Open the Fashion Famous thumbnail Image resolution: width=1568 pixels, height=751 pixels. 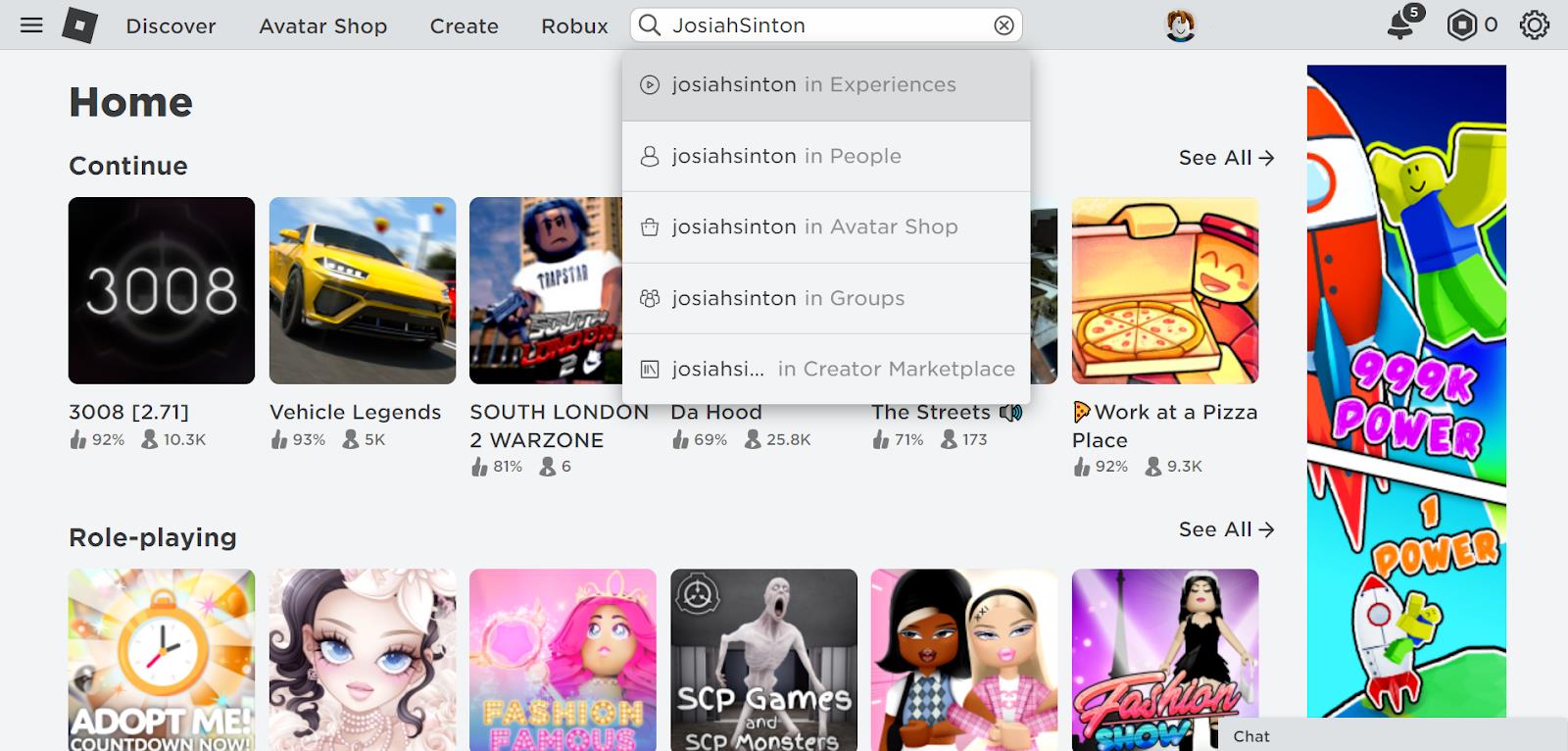(563, 660)
